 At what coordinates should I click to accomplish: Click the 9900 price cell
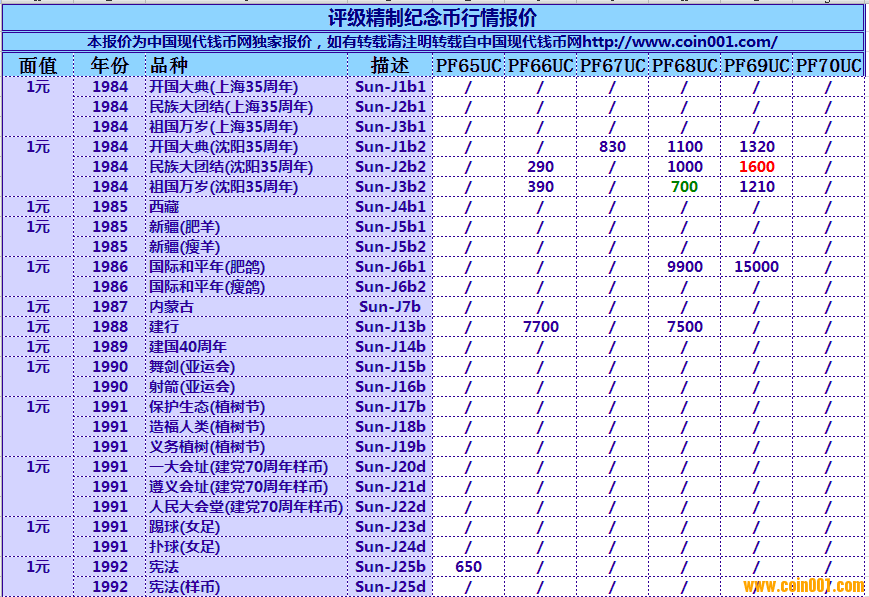(x=685, y=267)
